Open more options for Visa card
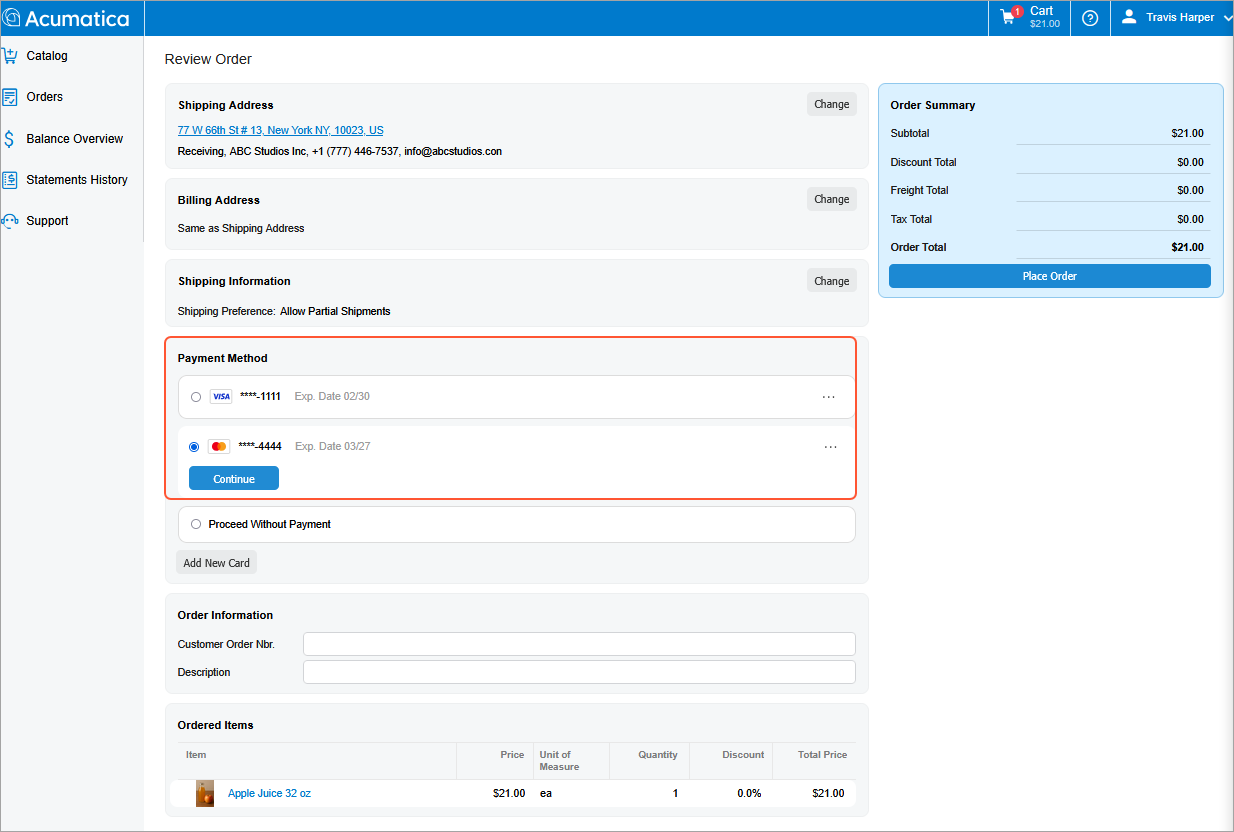The height and width of the screenshot is (832, 1234). coord(828,397)
